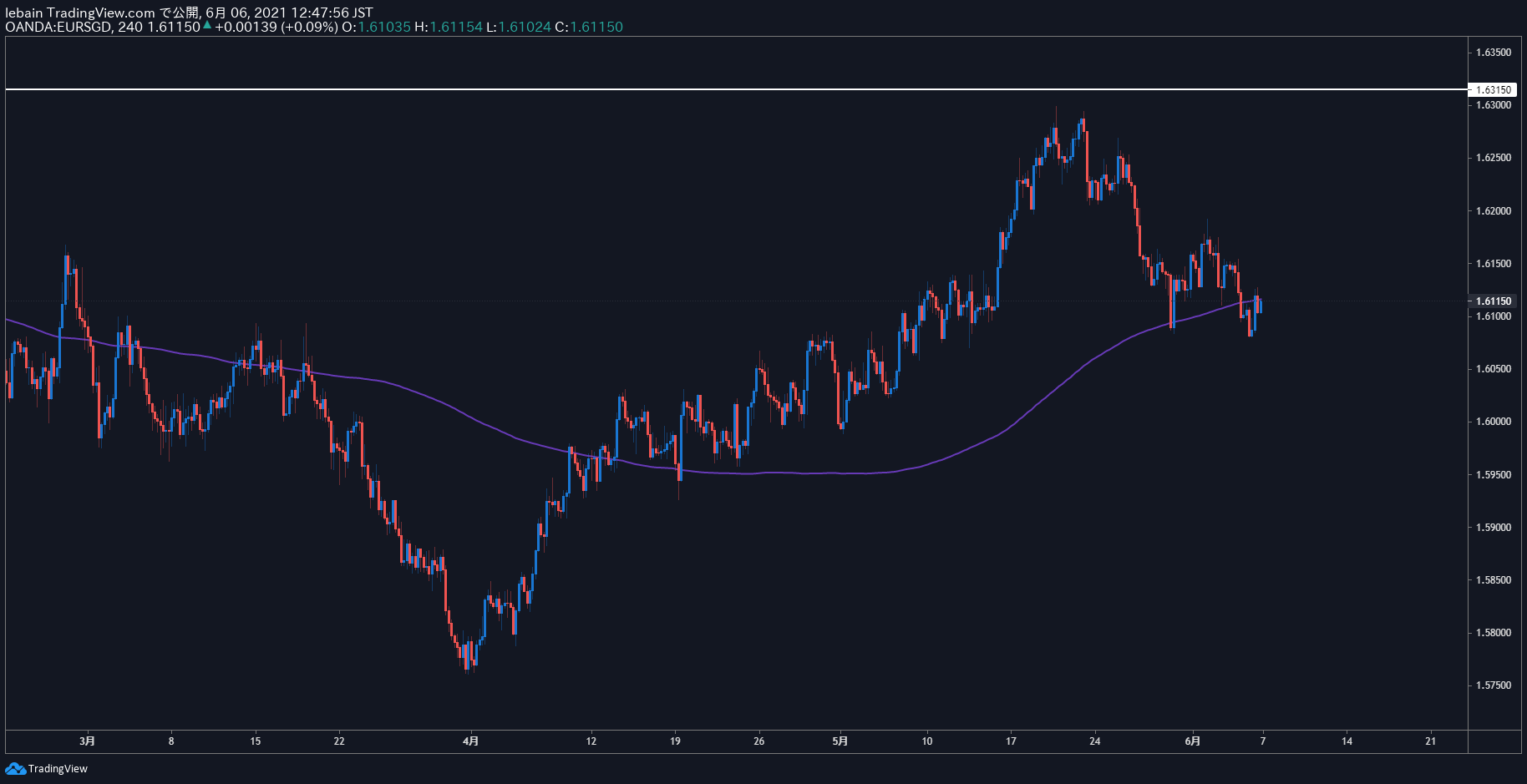
Task: Click the low value L:1.61024
Action: (519, 27)
